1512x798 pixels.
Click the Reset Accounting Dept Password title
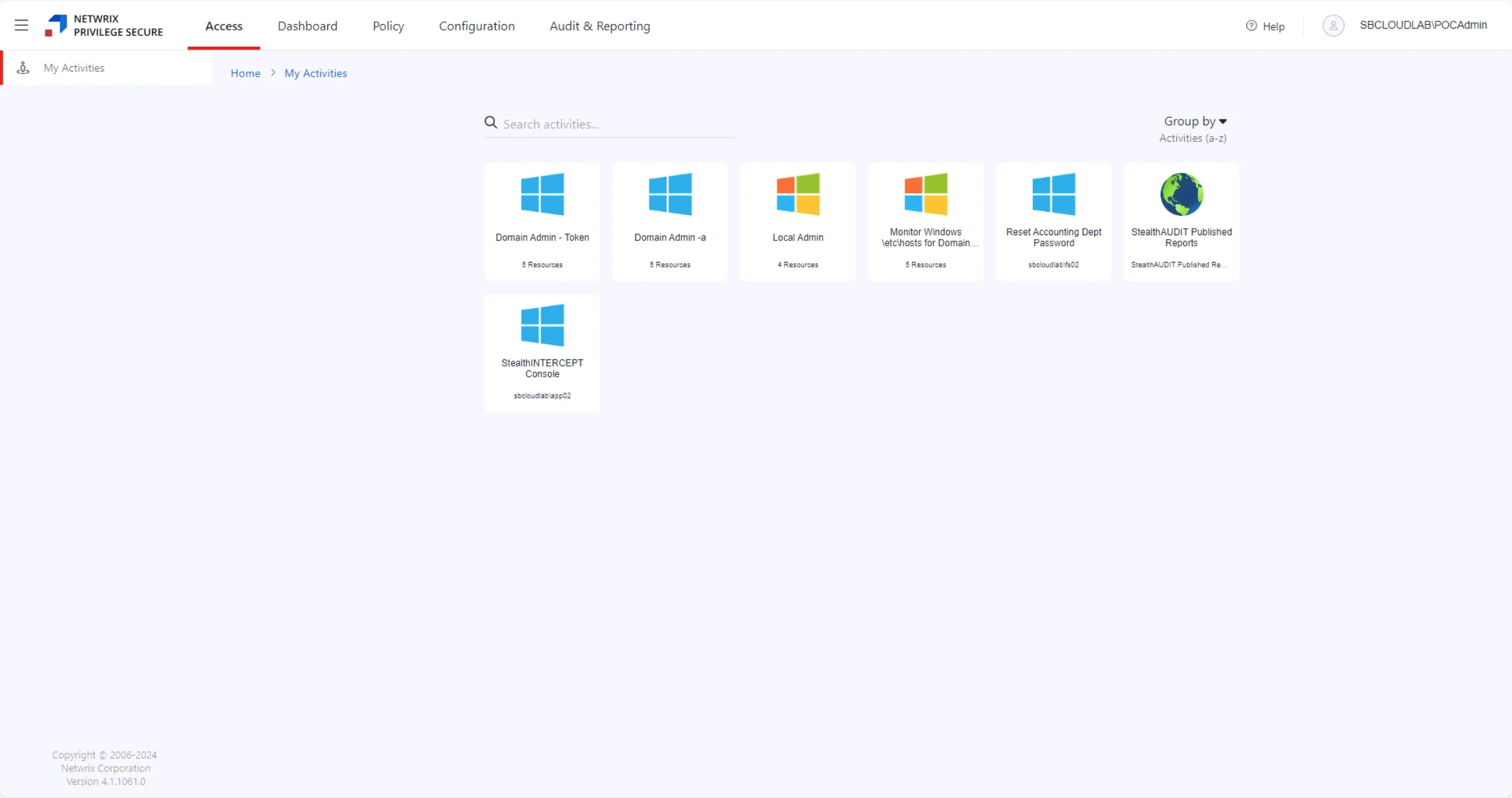pyautogui.click(x=1054, y=237)
